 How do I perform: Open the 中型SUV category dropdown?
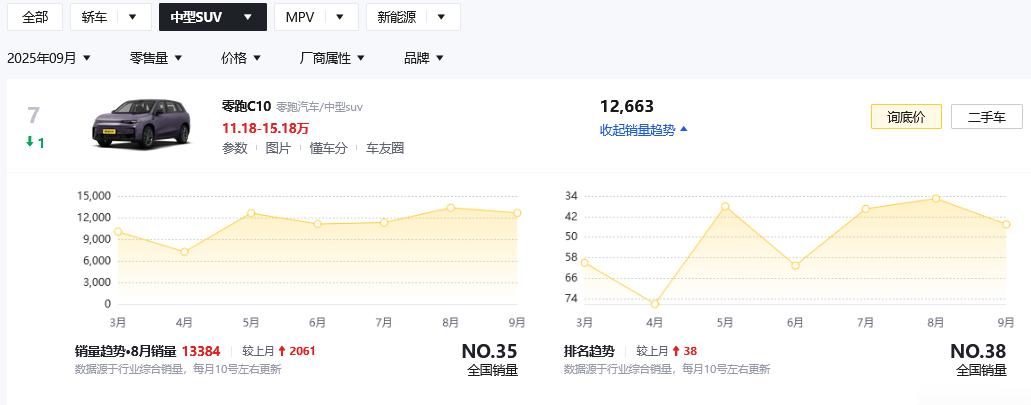(212, 17)
